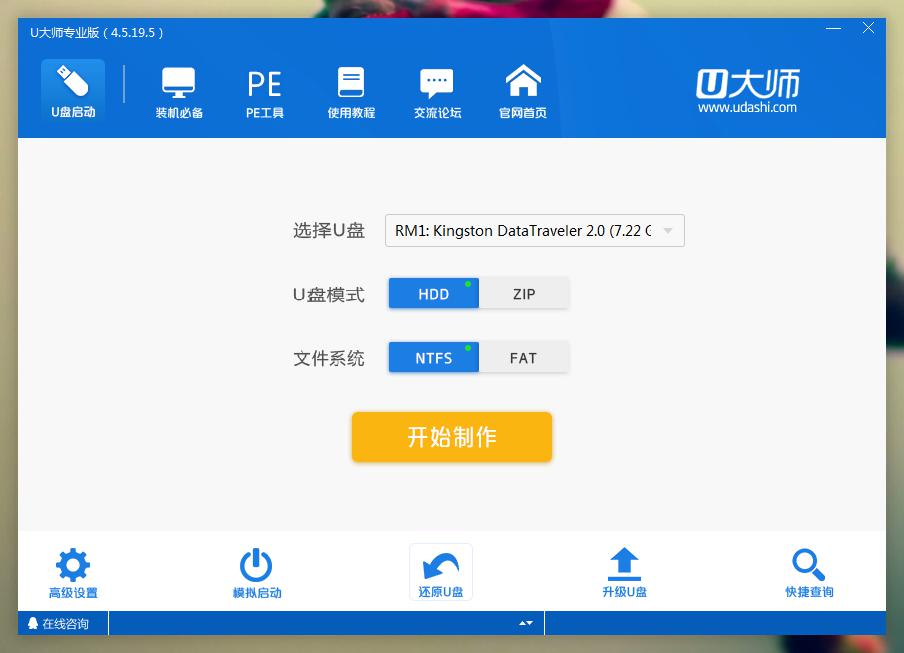Open the 快捷查询 quick query tool
The image size is (904, 653).
click(809, 571)
